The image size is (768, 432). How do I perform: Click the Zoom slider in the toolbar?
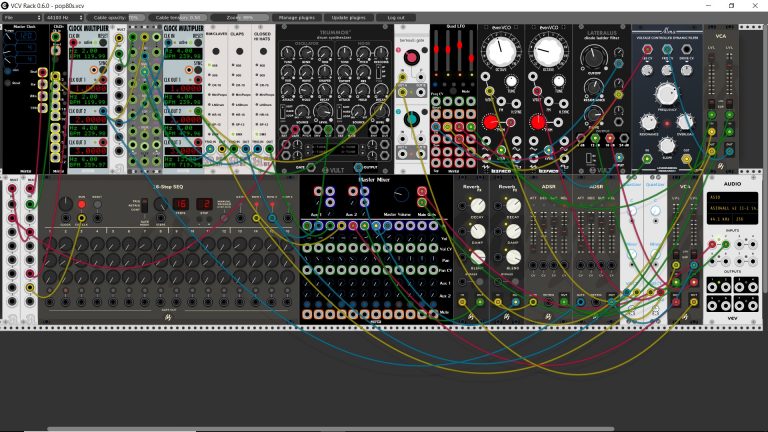240,18
